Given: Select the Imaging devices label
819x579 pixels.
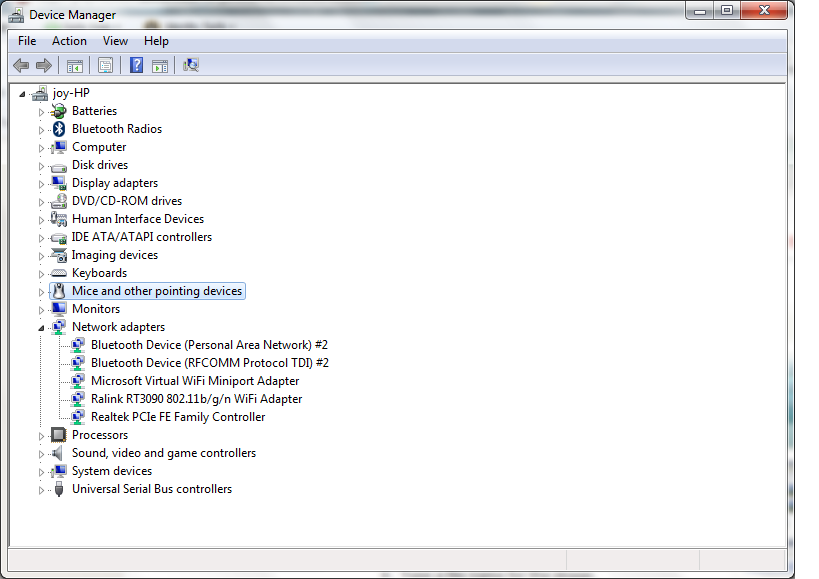Looking at the screenshot, I should [115, 255].
